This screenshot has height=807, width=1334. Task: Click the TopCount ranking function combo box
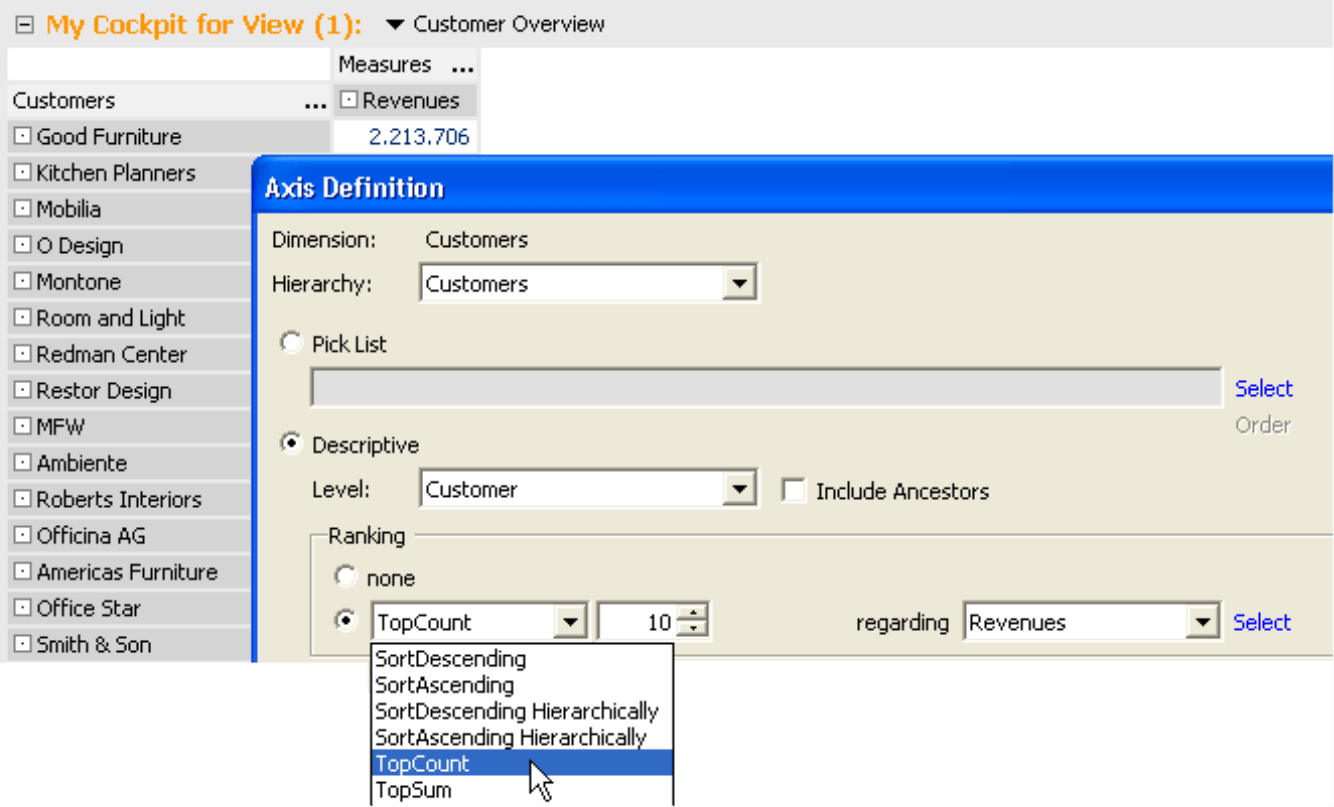click(479, 623)
